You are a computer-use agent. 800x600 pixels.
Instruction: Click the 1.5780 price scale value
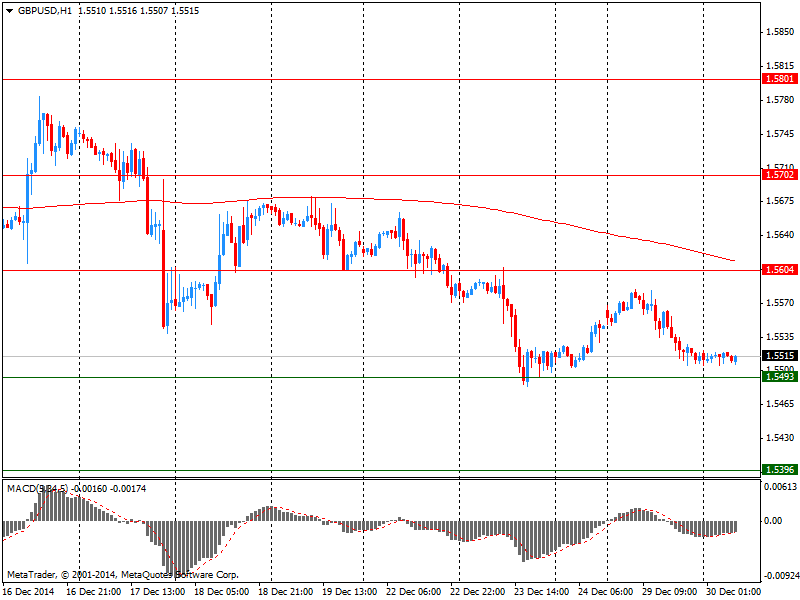[x=780, y=99]
